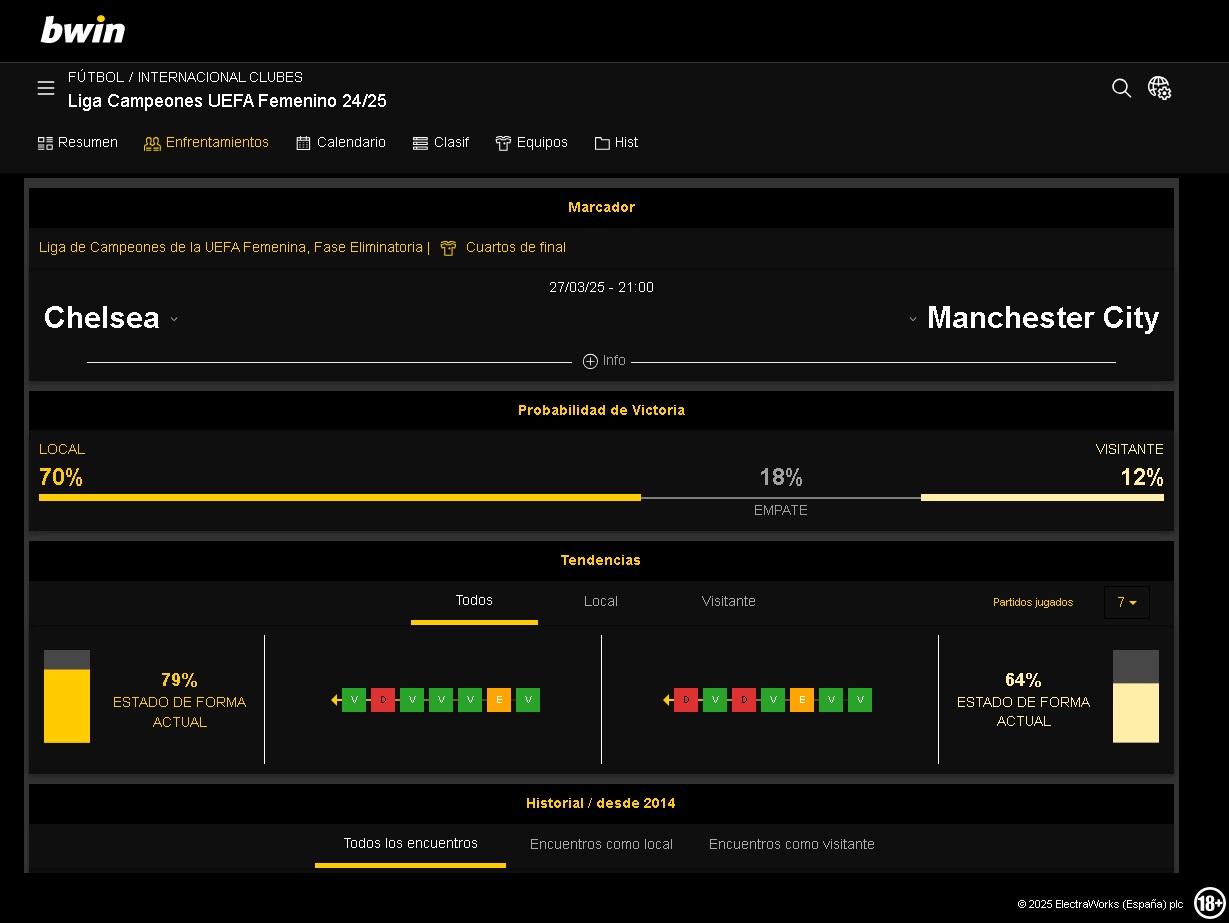Select Visitante tab in Tendencias

(729, 601)
